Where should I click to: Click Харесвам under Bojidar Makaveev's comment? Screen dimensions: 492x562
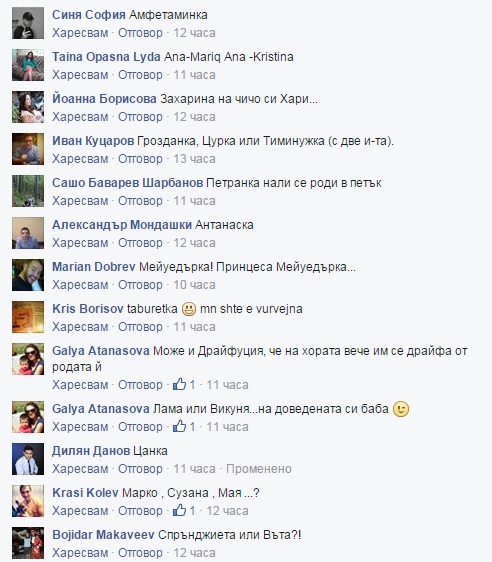pyautogui.click(x=80, y=552)
